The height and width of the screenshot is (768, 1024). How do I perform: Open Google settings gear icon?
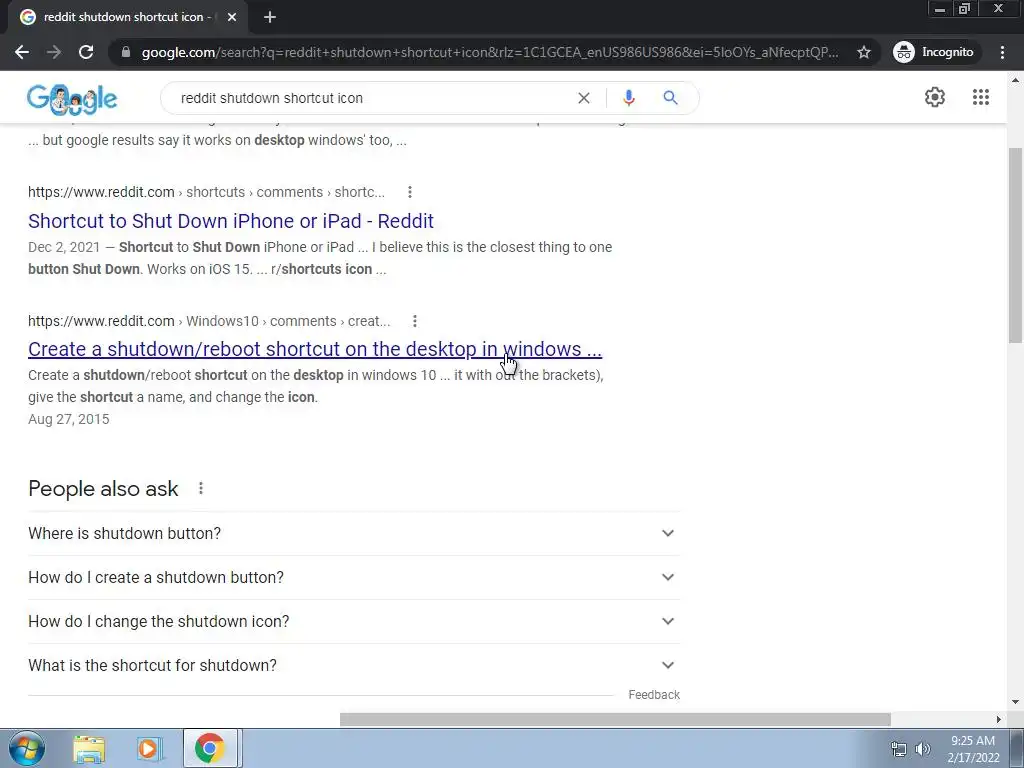tap(935, 97)
